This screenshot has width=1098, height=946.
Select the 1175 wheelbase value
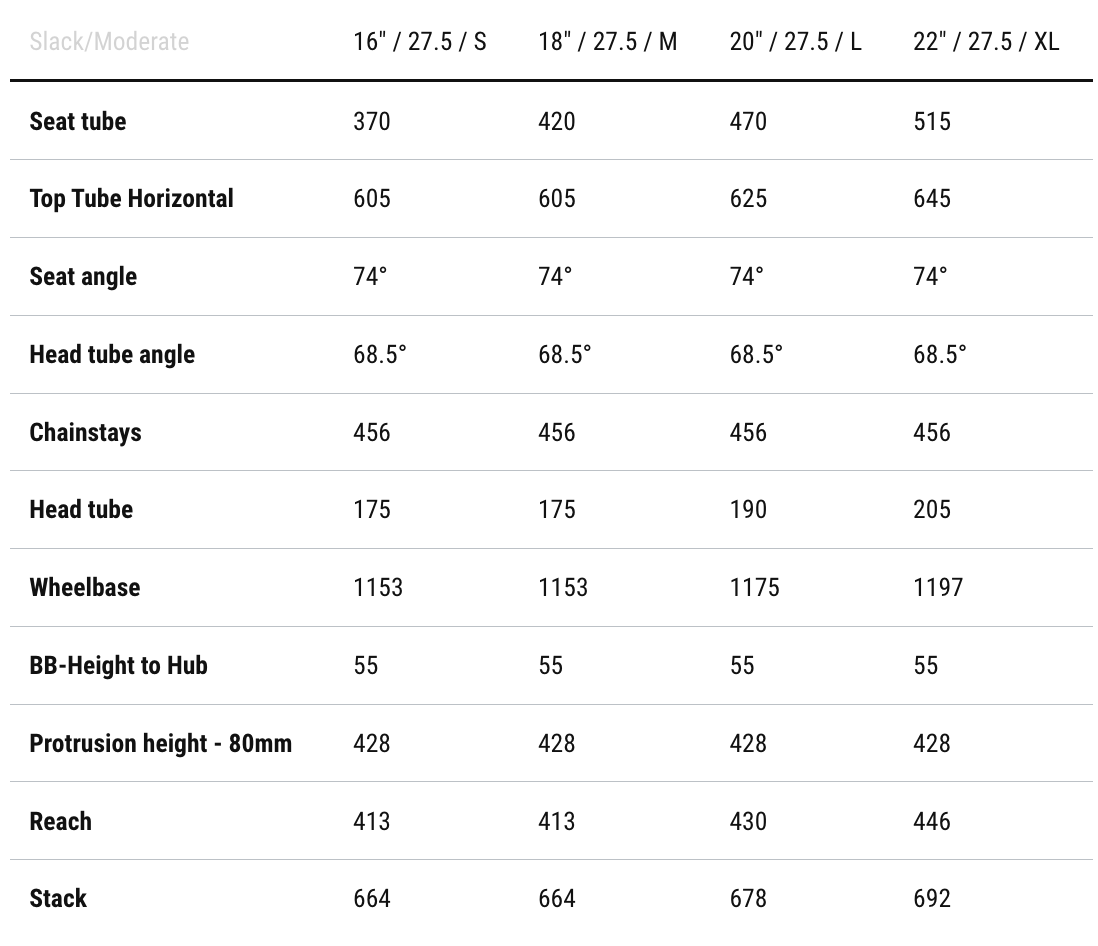click(754, 587)
